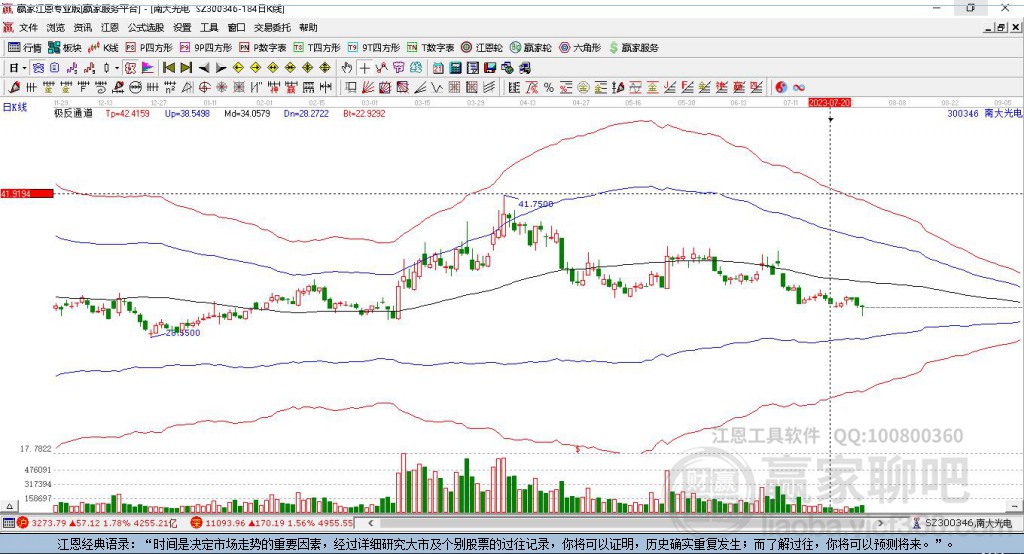Click the Dn=28.2722 indicator value
The height and width of the screenshot is (554, 1024).
tap(306, 113)
